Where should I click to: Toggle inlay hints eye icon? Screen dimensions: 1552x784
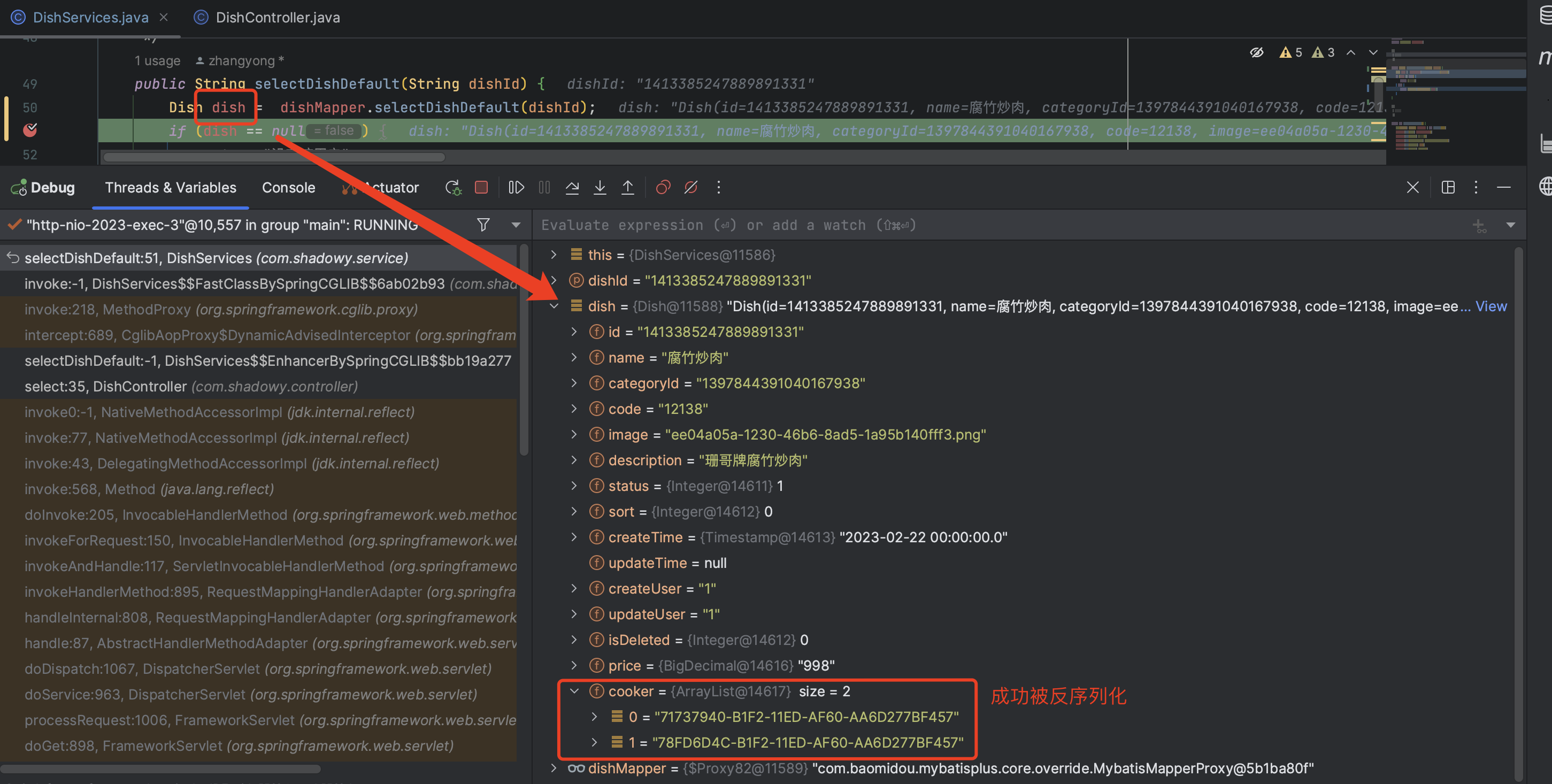1256,52
